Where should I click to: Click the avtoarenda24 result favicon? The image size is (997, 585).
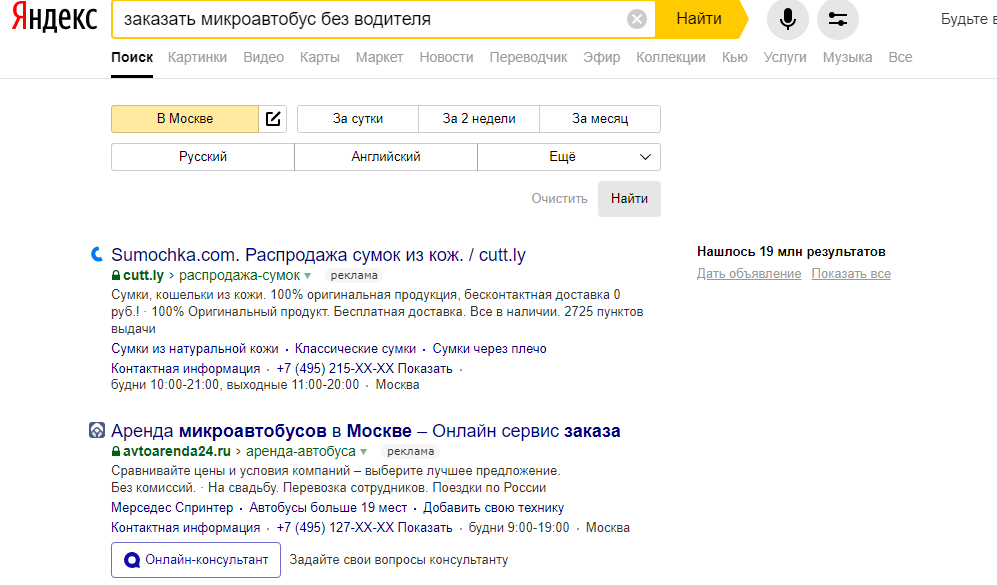click(x=97, y=431)
